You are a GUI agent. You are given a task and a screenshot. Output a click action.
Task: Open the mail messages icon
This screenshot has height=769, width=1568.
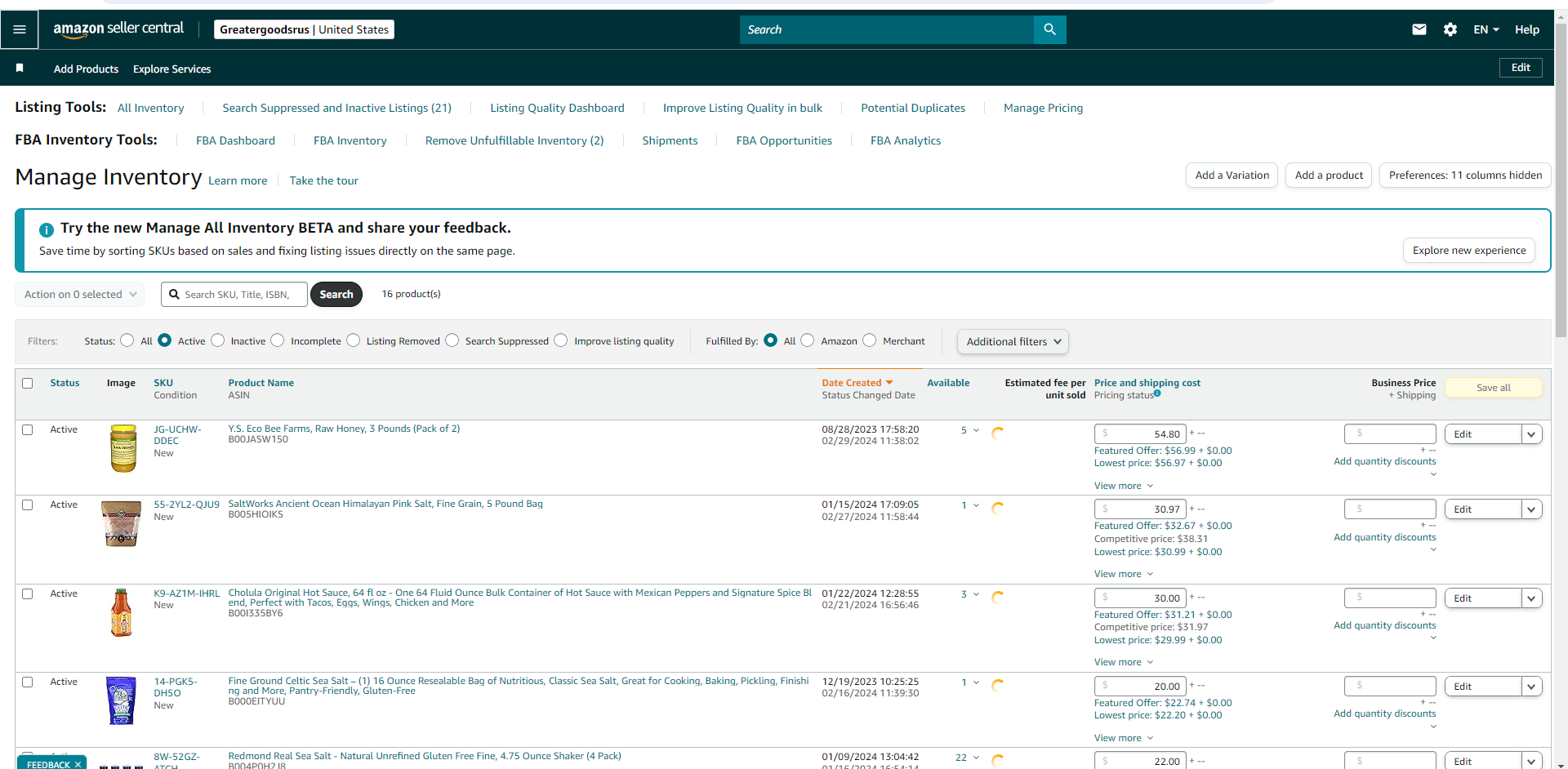point(1419,29)
